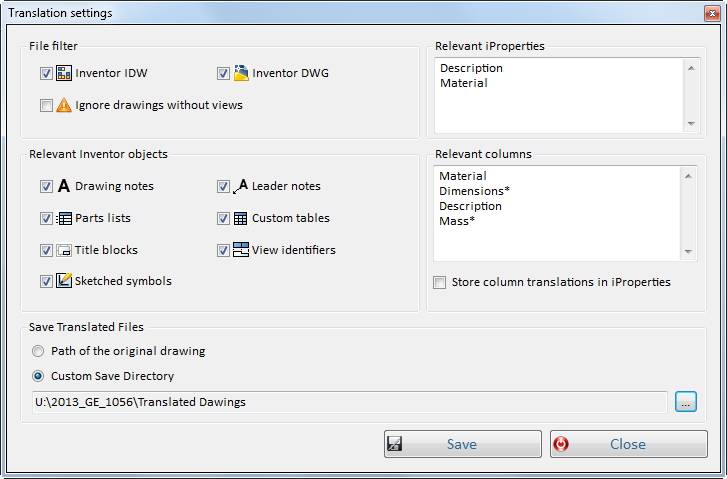
Task: Click the Drawing notes letter icon
Action: pyautogui.click(x=64, y=186)
